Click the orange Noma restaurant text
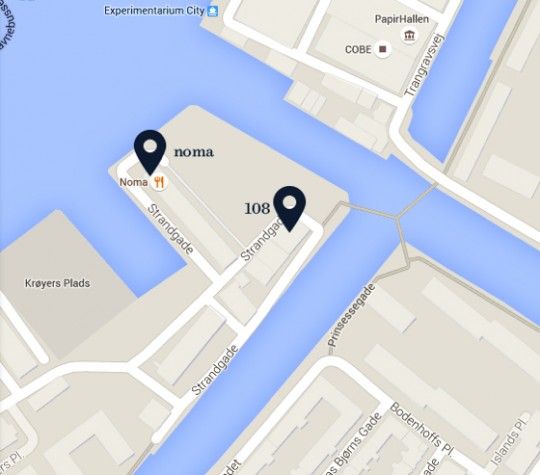This screenshot has height=475, width=540. [x=134, y=182]
